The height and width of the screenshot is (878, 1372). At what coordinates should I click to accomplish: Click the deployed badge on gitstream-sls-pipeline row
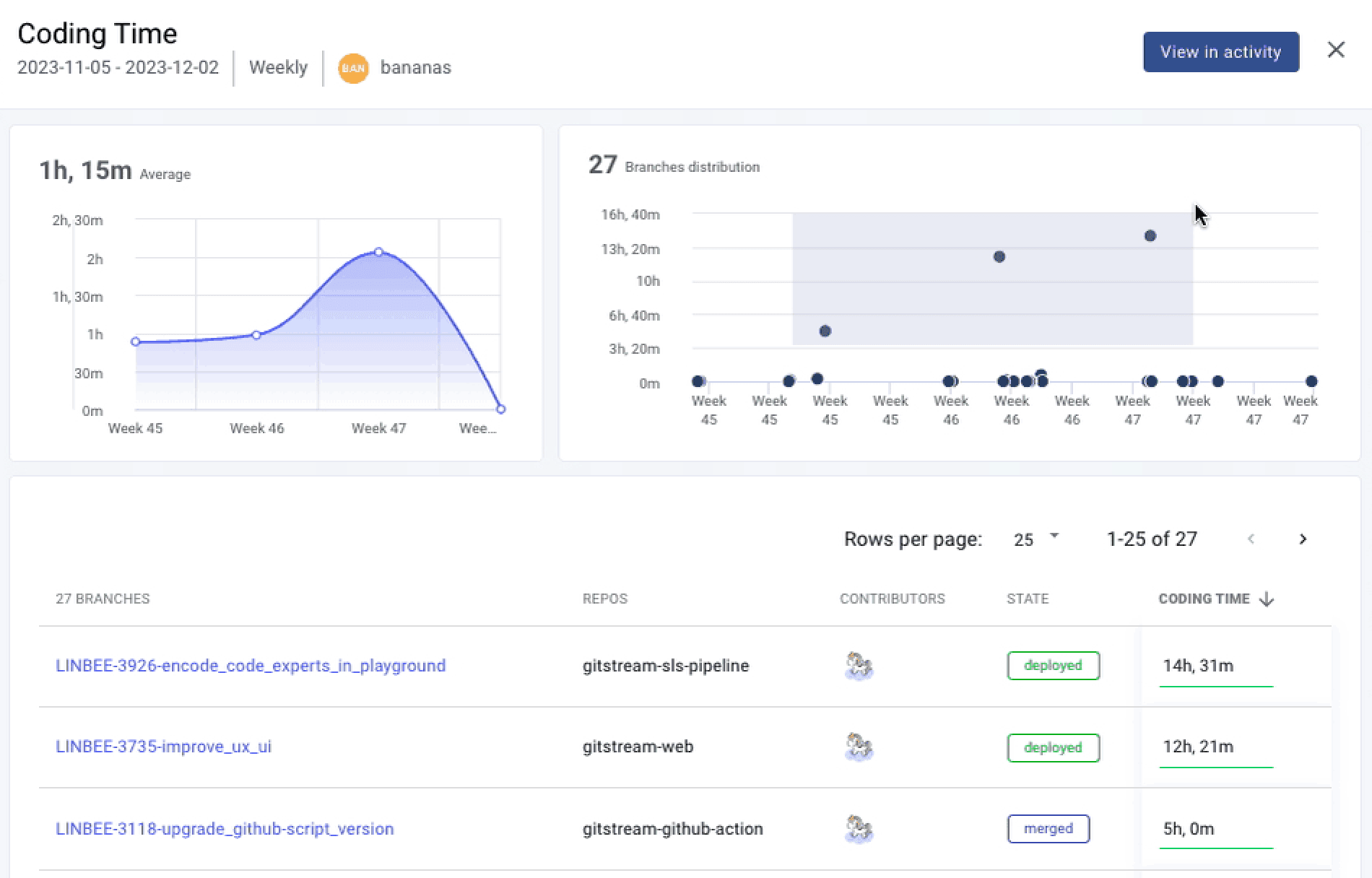coord(1053,666)
